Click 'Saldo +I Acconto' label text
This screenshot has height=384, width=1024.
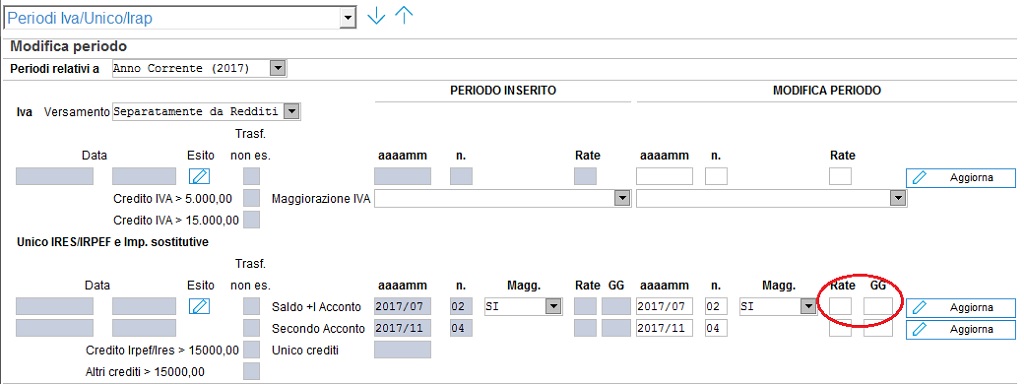316,307
